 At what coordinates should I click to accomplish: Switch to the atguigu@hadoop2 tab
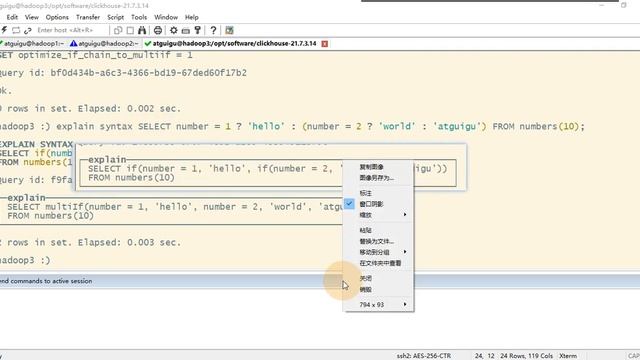pos(104,43)
